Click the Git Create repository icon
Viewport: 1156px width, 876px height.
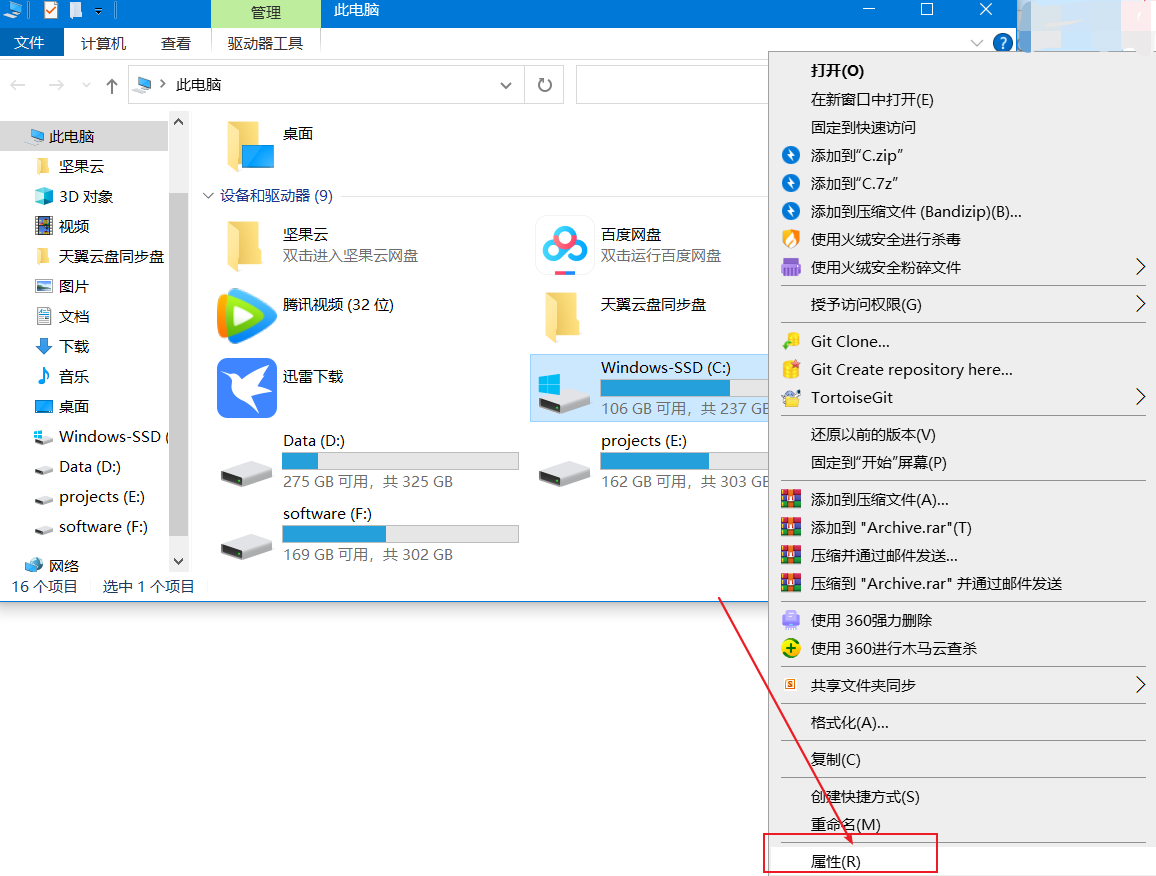click(x=791, y=369)
